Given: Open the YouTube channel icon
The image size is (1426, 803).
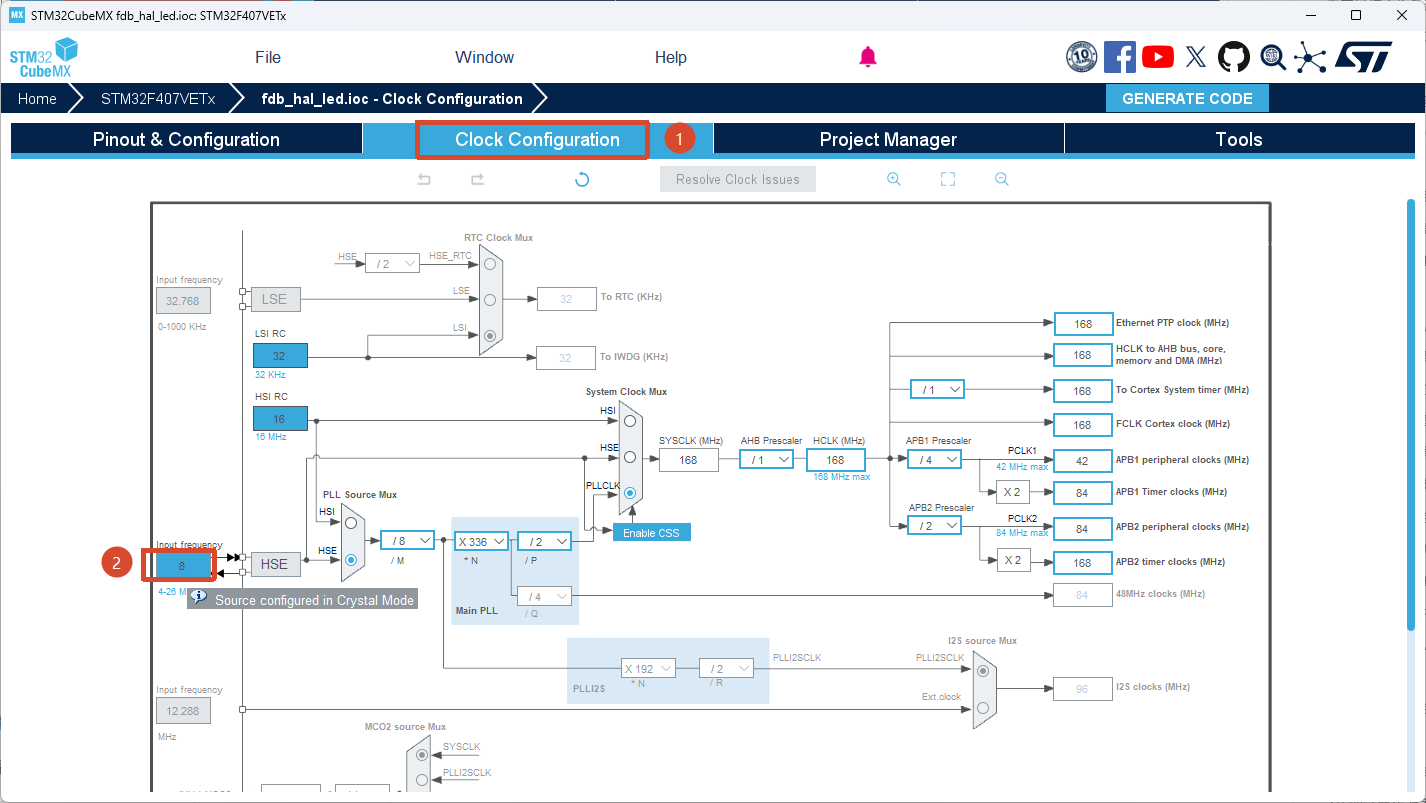Looking at the screenshot, I should (x=1158, y=57).
